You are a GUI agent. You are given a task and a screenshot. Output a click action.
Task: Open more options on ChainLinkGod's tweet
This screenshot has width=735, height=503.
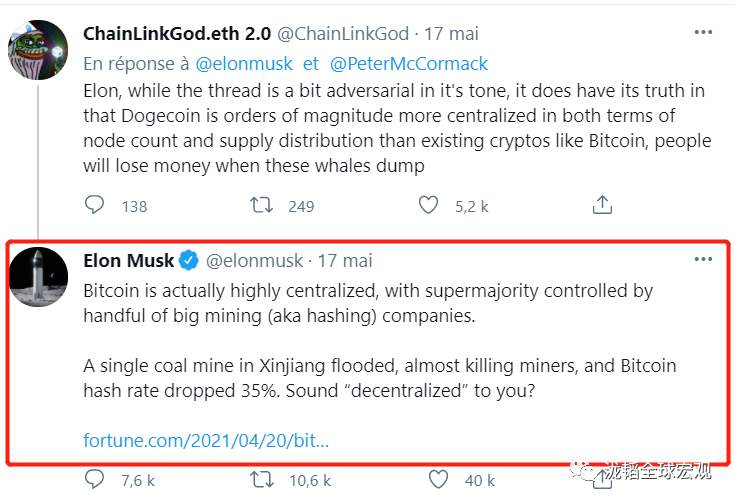pyautogui.click(x=703, y=32)
